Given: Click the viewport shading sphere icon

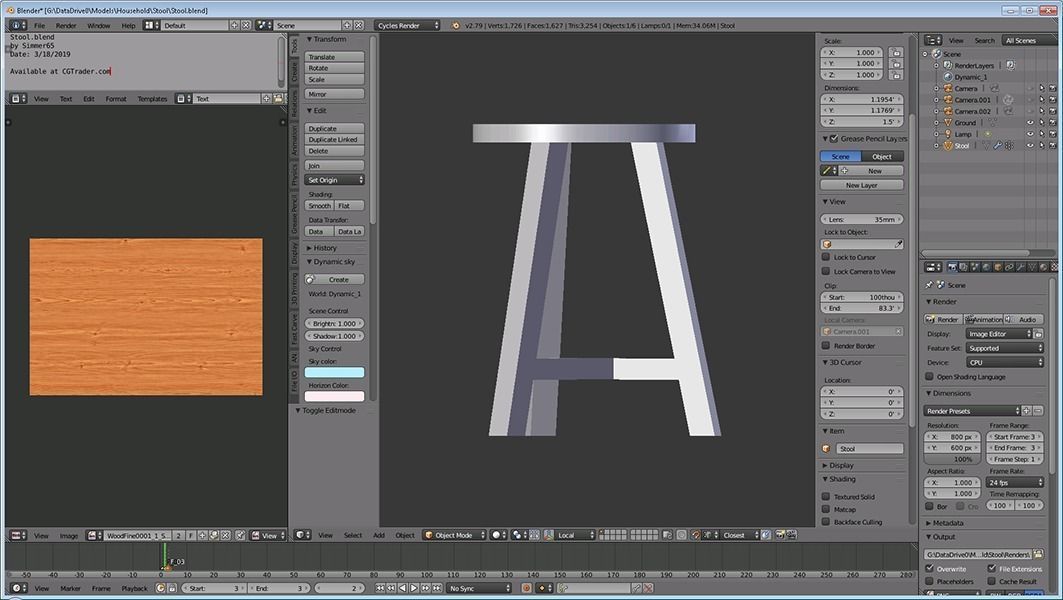Looking at the screenshot, I should pyautogui.click(x=496, y=535).
